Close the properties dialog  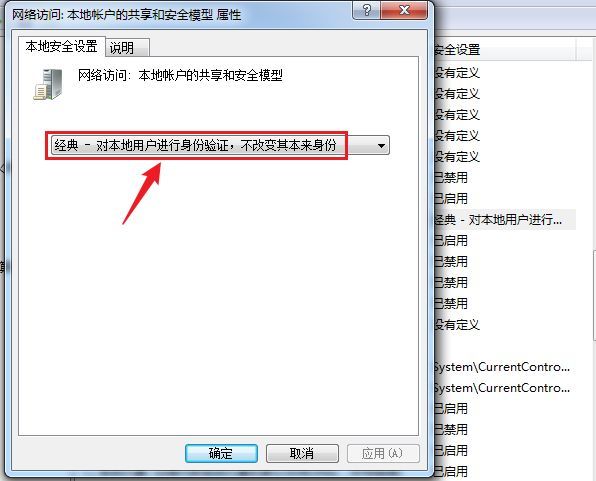click(x=404, y=10)
